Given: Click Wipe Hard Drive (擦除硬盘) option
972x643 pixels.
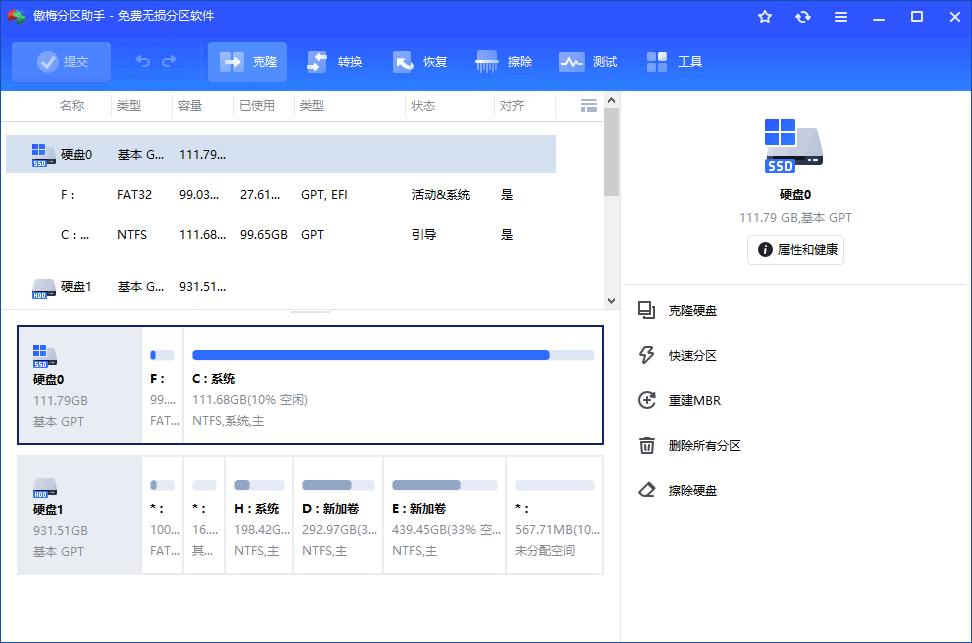Looking at the screenshot, I should pyautogui.click(x=692, y=491).
